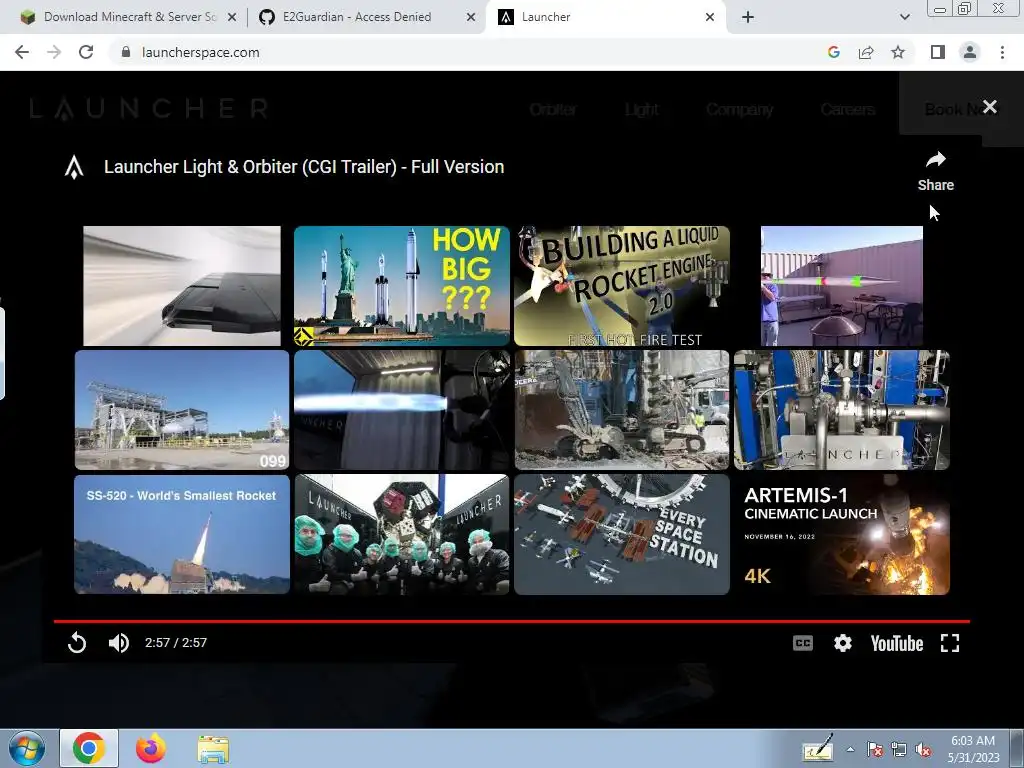
Task: Mute the video volume speaker icon
Action: click(118, 643)
